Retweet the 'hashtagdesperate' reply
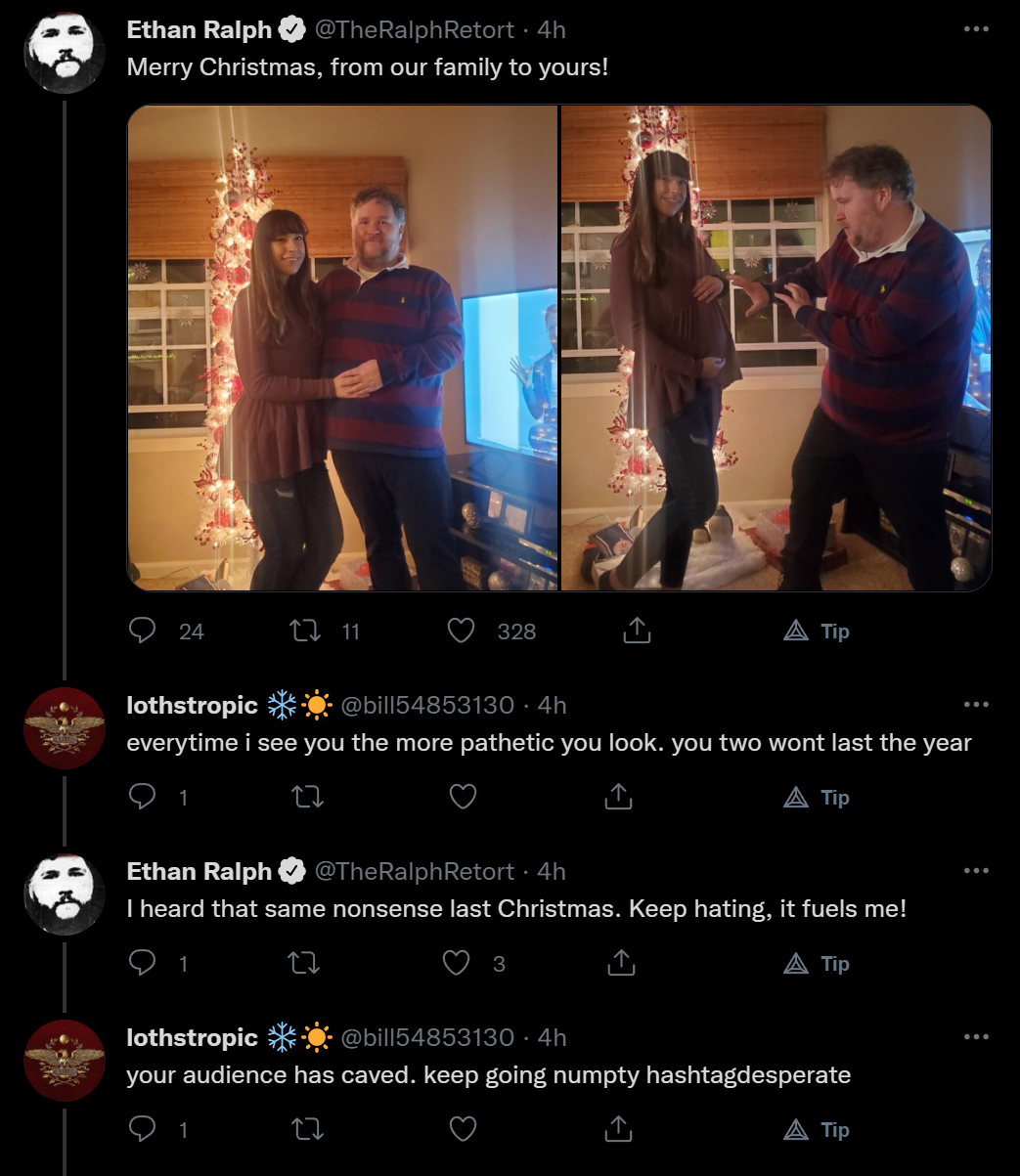1020x1176 pixels. point(308,1129)
